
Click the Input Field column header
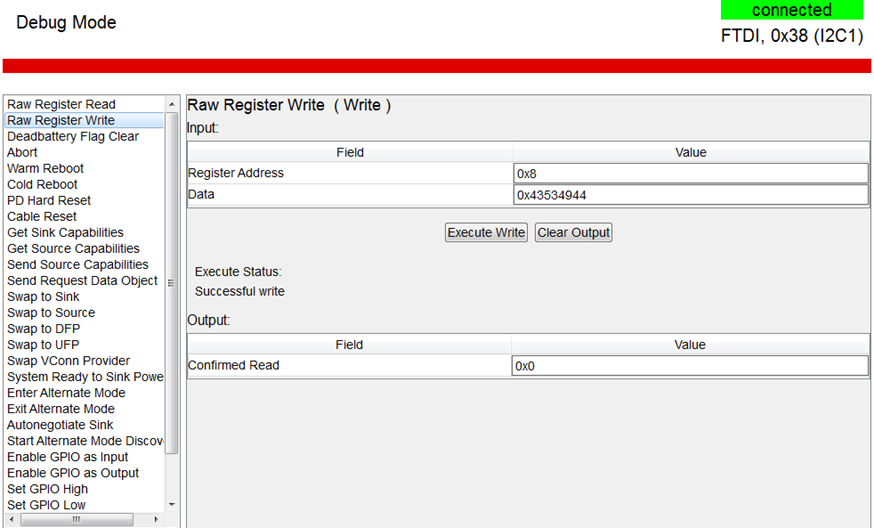point(350,152)
